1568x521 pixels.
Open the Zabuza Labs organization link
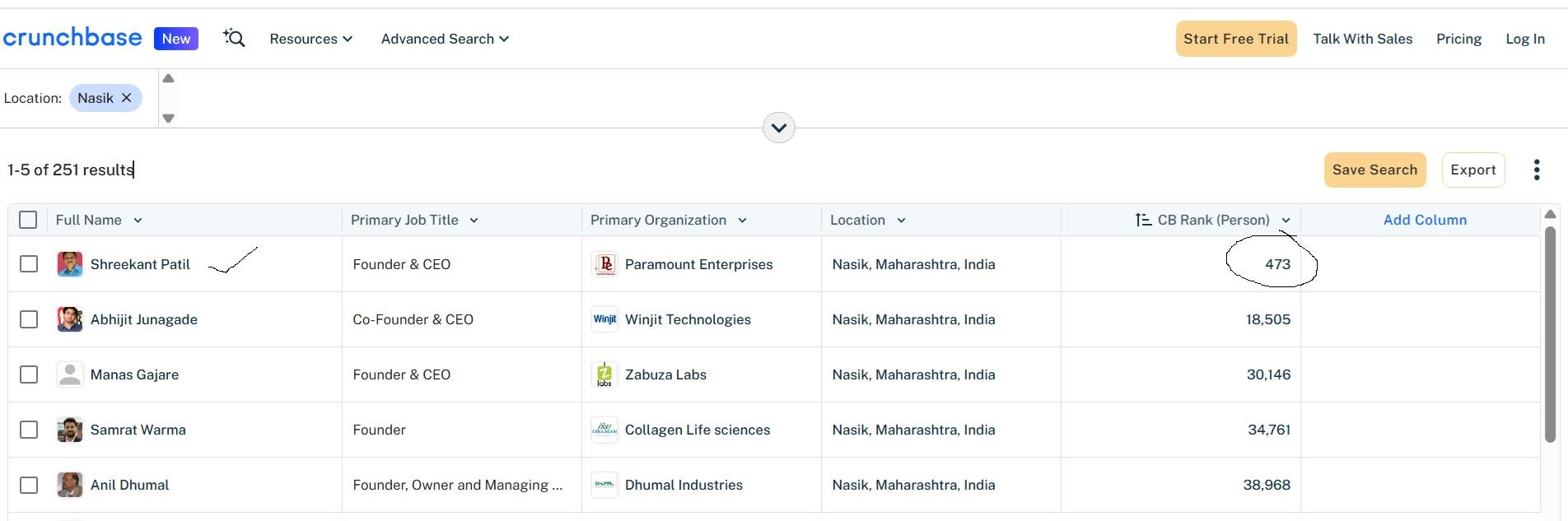(x=665, y=374)
